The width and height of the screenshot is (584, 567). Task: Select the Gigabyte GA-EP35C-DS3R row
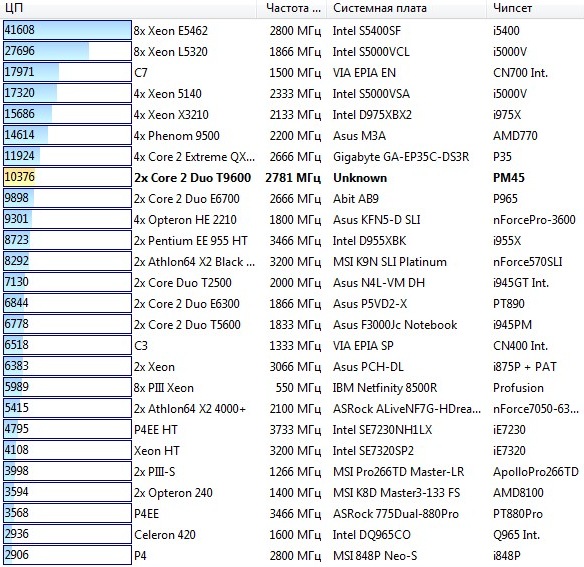click(292, 156)
